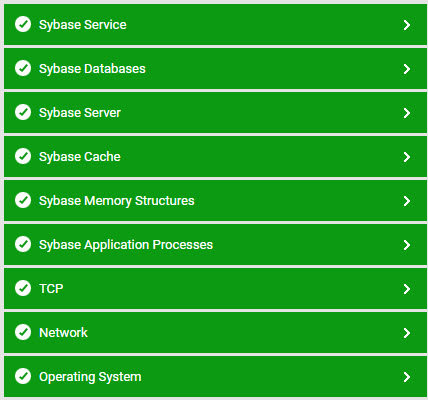428x400 pixels.
Task: Click the TCP layer status checkmark icon
Action: point(23,288)
